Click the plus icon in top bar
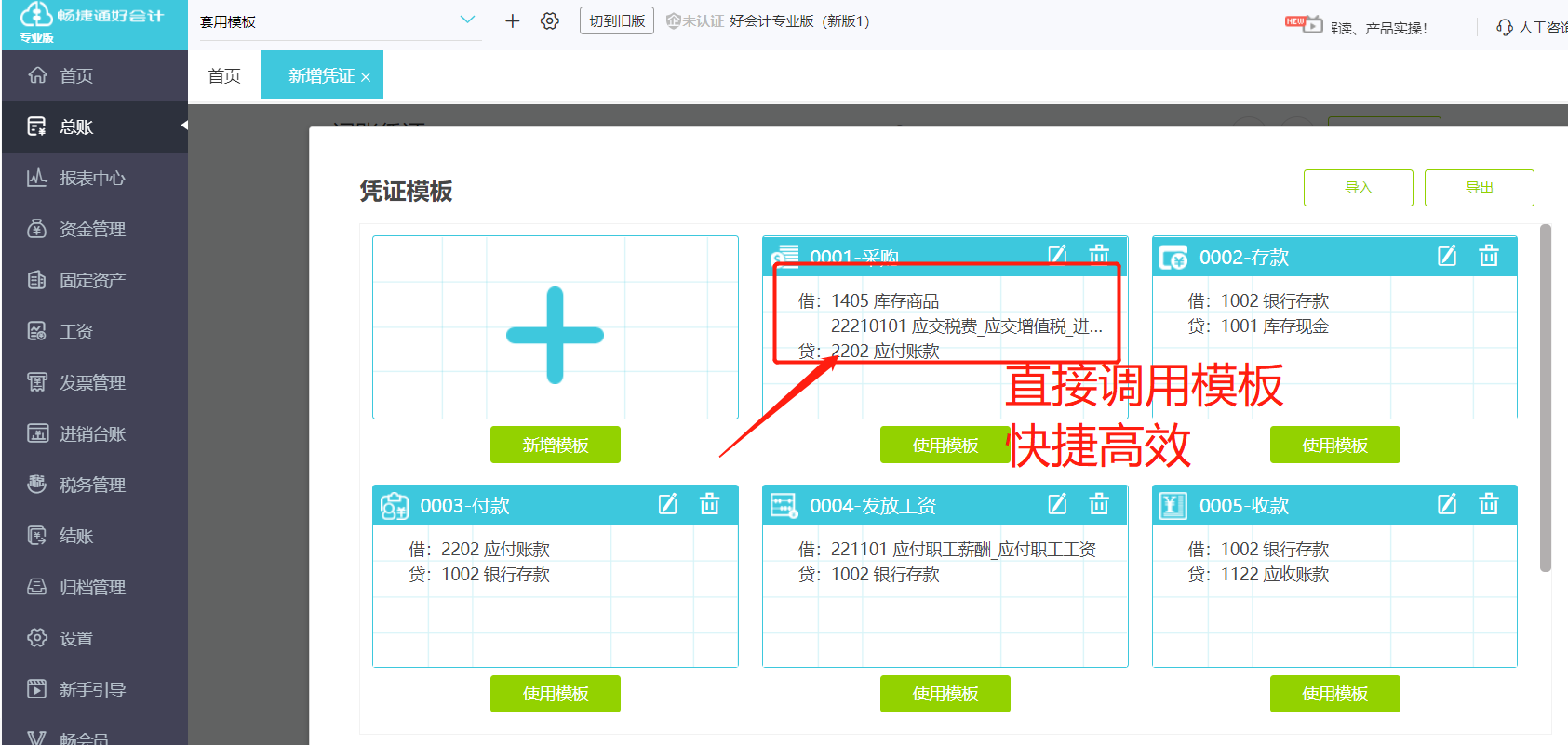This screenshot has height=745, width=1568. pos(512,20)
